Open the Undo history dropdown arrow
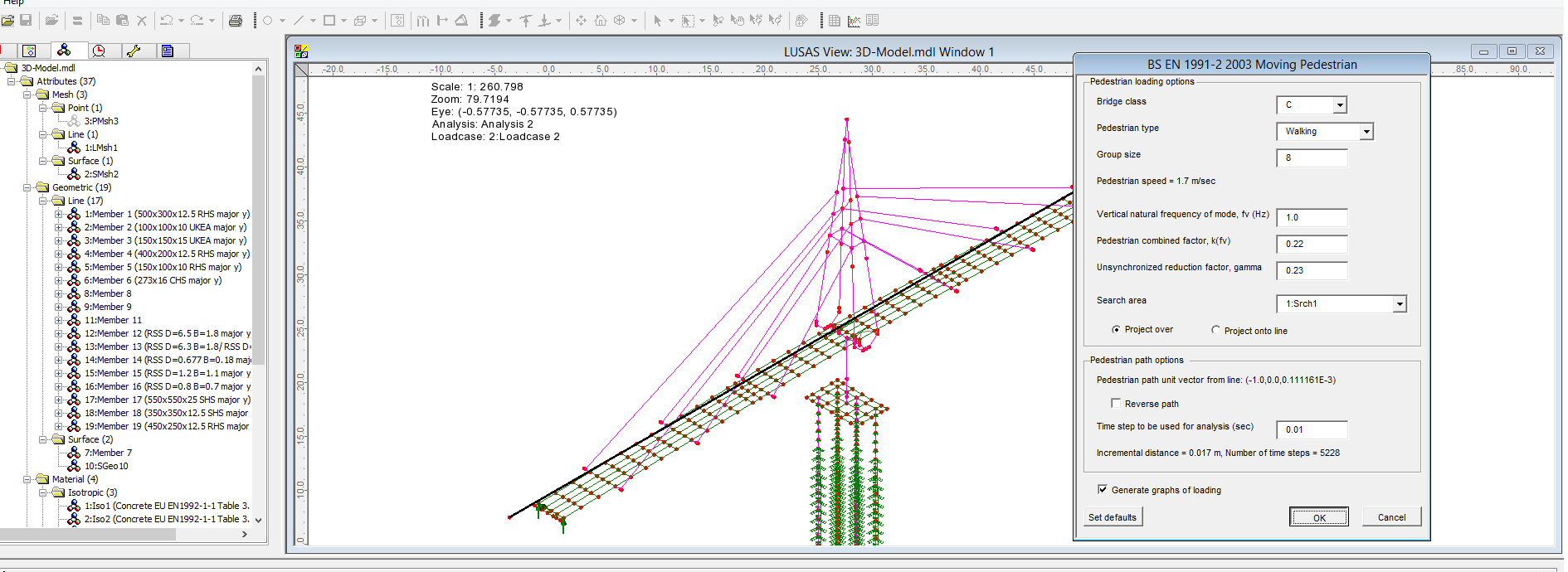Image resolution: width=1568 pixels, height=572 pixels. [180, 21]
